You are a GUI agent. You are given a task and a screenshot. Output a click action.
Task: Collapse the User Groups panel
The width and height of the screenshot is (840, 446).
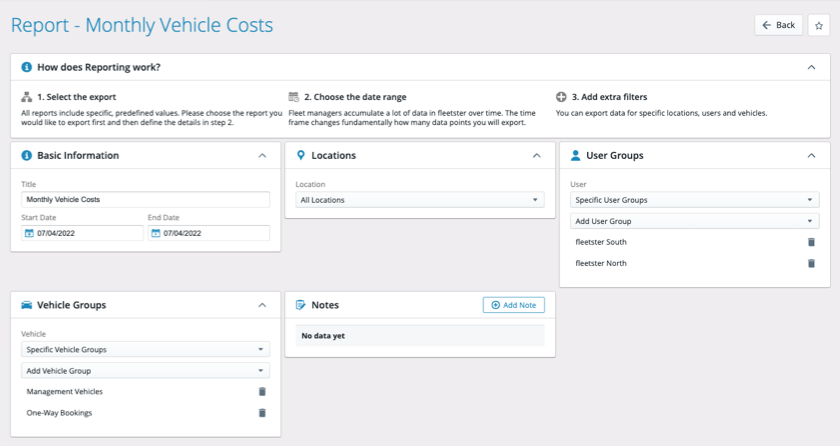tap(811, 156)
